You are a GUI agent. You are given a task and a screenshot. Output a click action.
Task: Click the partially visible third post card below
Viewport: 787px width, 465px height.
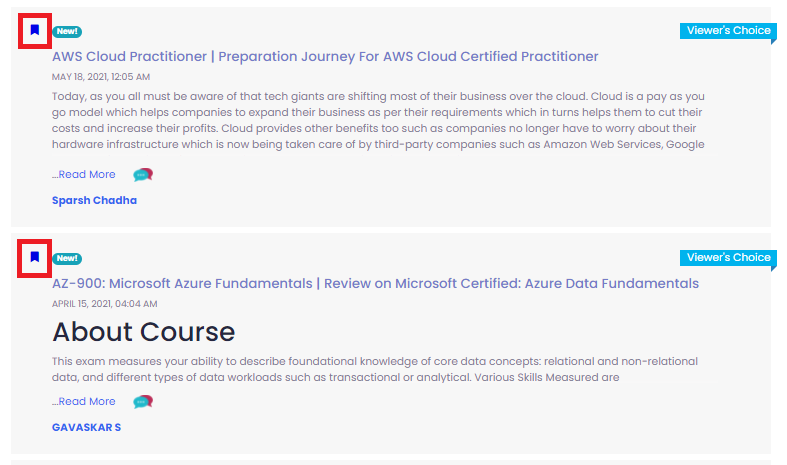point(391,462)
